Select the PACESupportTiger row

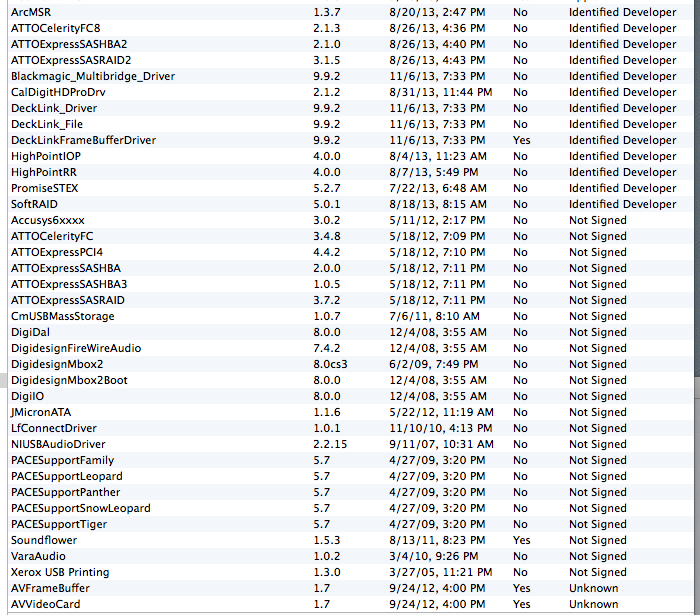350,524
